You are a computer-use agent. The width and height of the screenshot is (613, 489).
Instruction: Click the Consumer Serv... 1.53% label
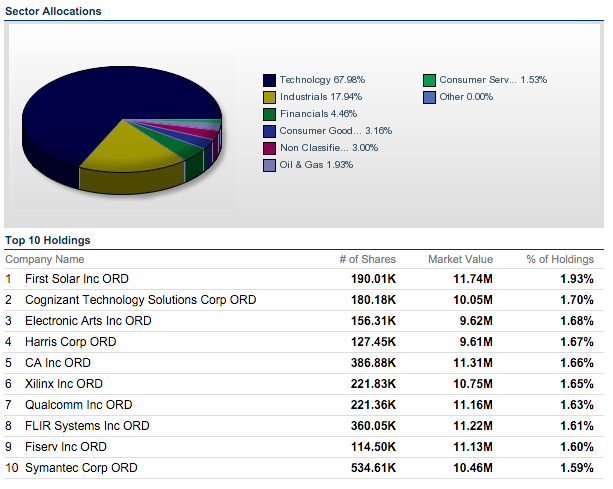tap(493, 80)
